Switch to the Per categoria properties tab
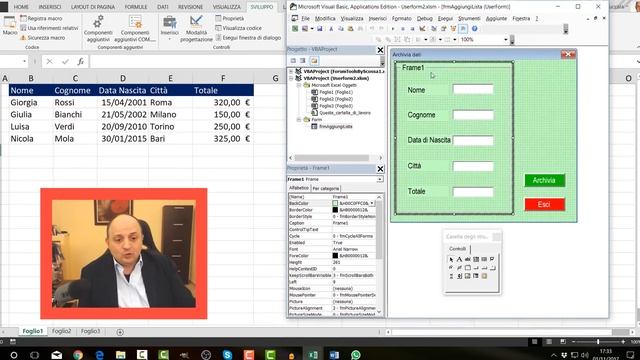This screenshot has width=640, height=360. 326,188
